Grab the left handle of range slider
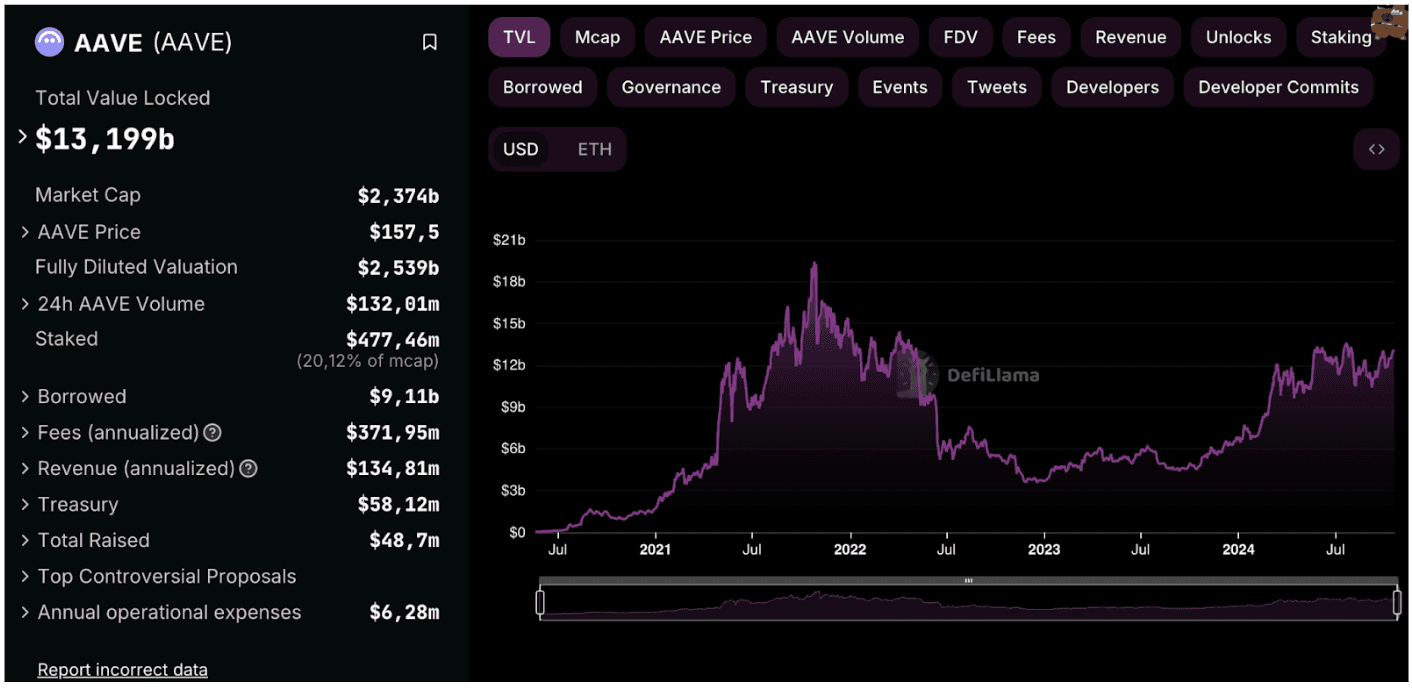 click(540, 603)
